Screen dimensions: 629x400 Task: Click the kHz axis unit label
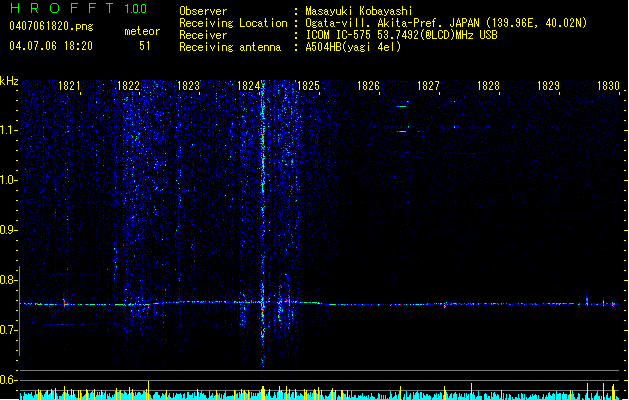tap(9, 81)
